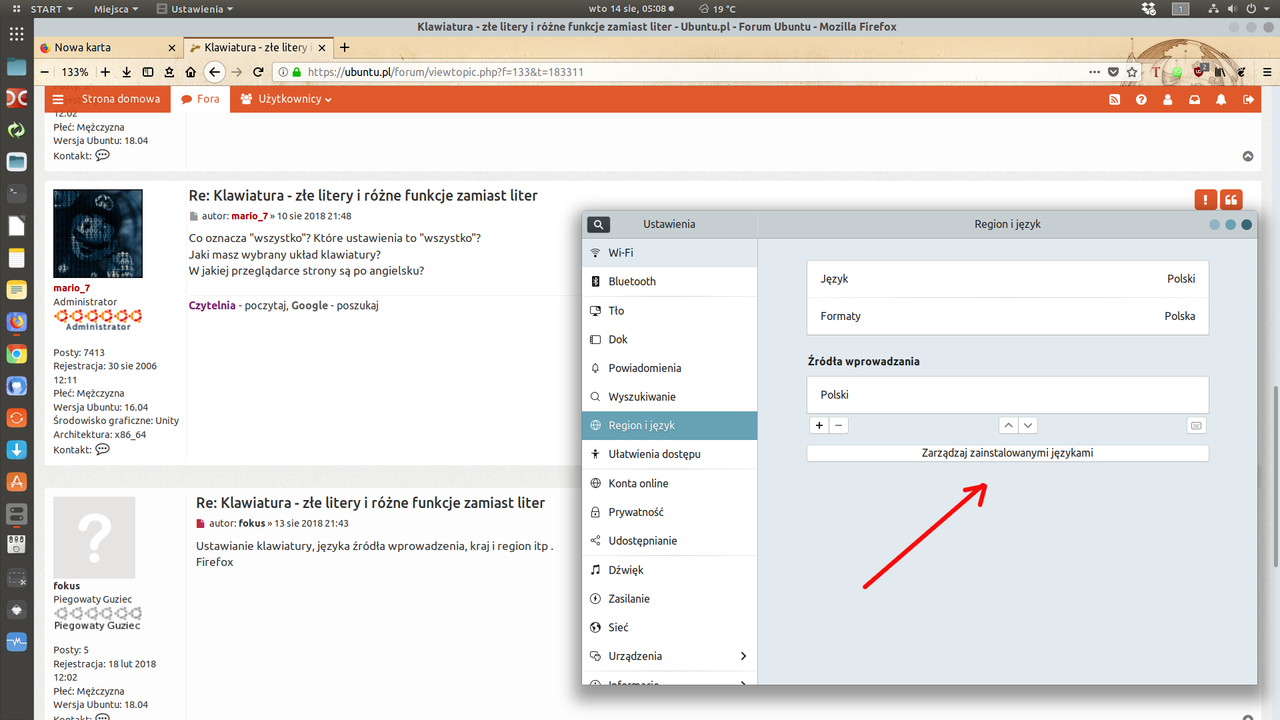Show keyboard layout preview icon
Viewport: 1280px width, 720px height.
1196,425
